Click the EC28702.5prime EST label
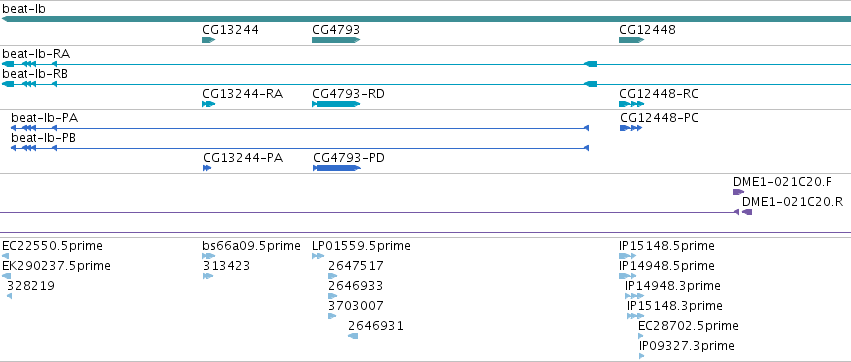Viewport: 851px width, 362px height. [688, 326]
